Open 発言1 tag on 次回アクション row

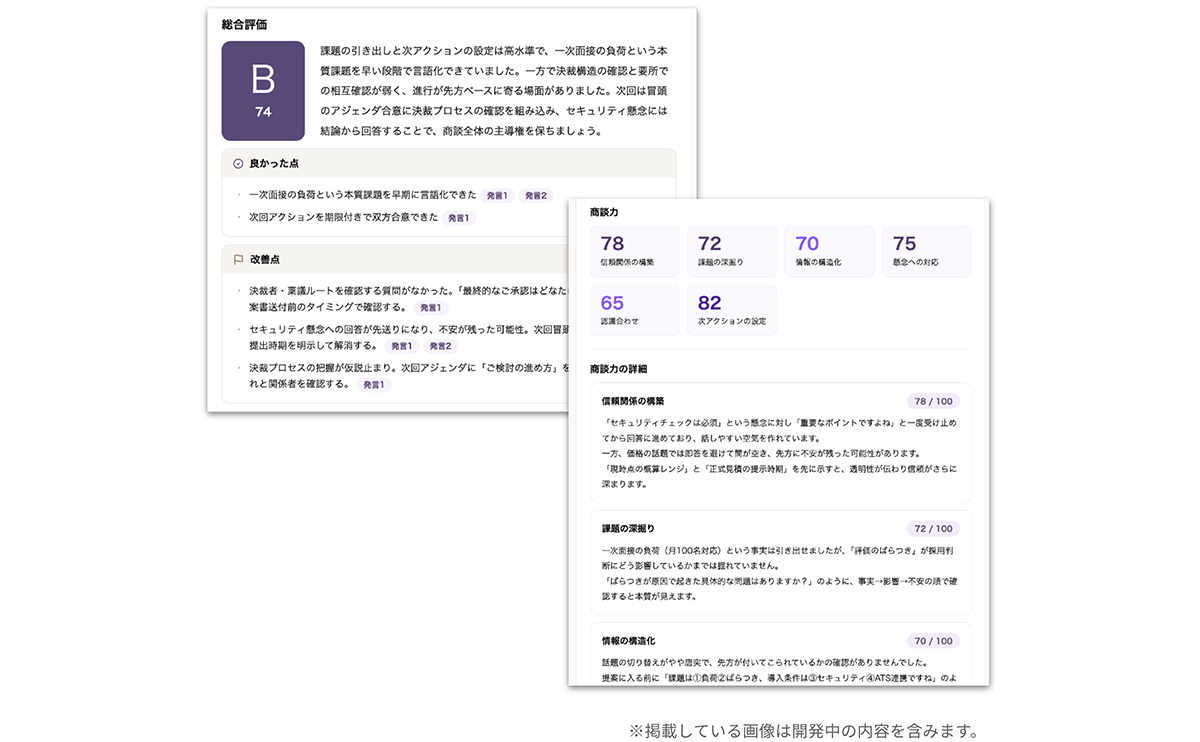tap(459, 217)
